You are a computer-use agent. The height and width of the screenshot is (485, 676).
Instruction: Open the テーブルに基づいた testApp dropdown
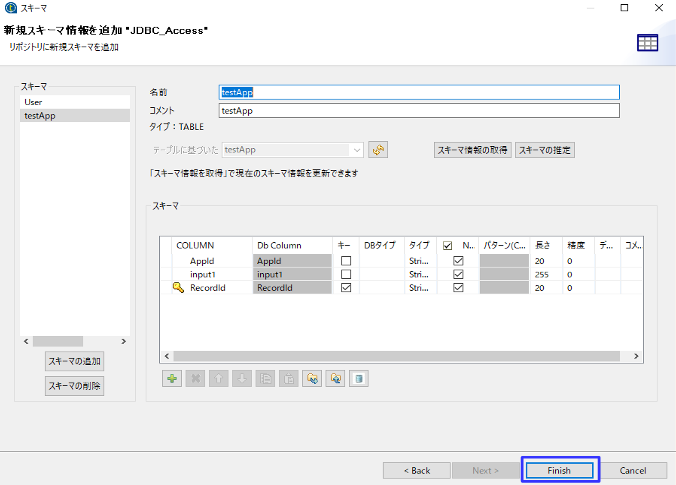click(x=357, y=150)
